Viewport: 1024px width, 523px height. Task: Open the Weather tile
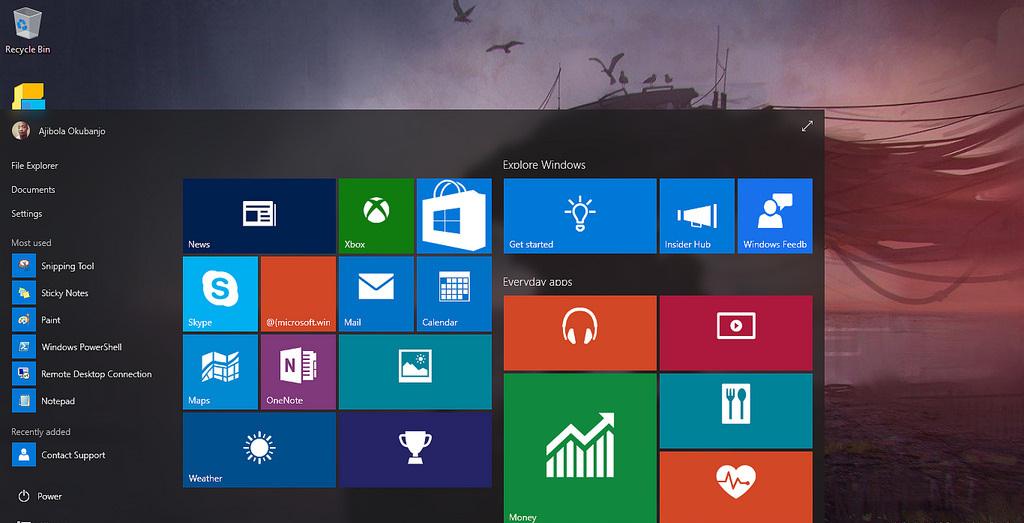click(259, 449)
